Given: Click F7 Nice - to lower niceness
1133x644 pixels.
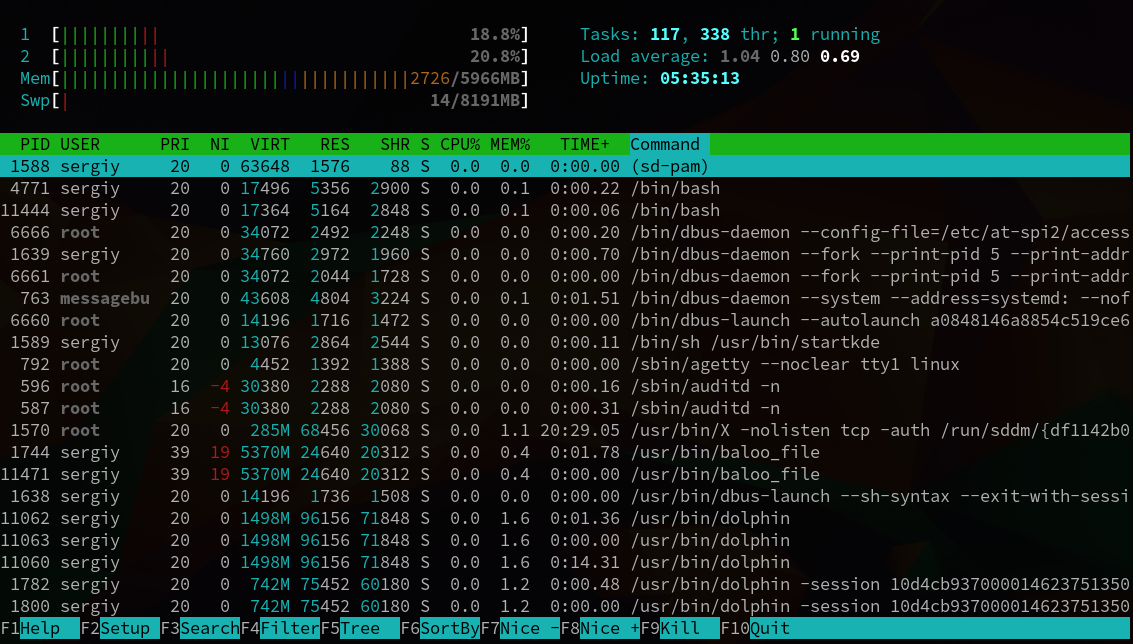Looking at the screenshot, I should (x=520, y=628).
